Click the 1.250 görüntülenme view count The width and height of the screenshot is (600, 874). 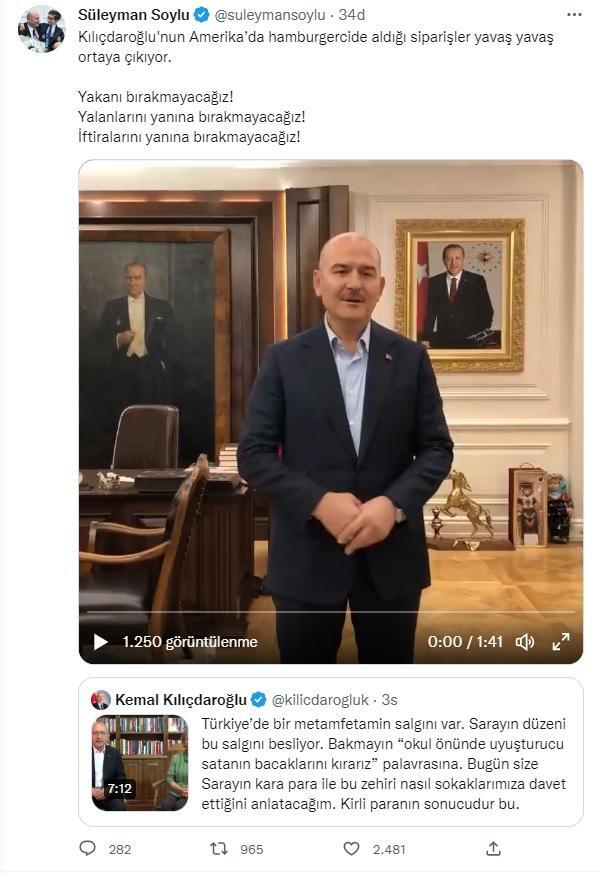tap(190, 642)
